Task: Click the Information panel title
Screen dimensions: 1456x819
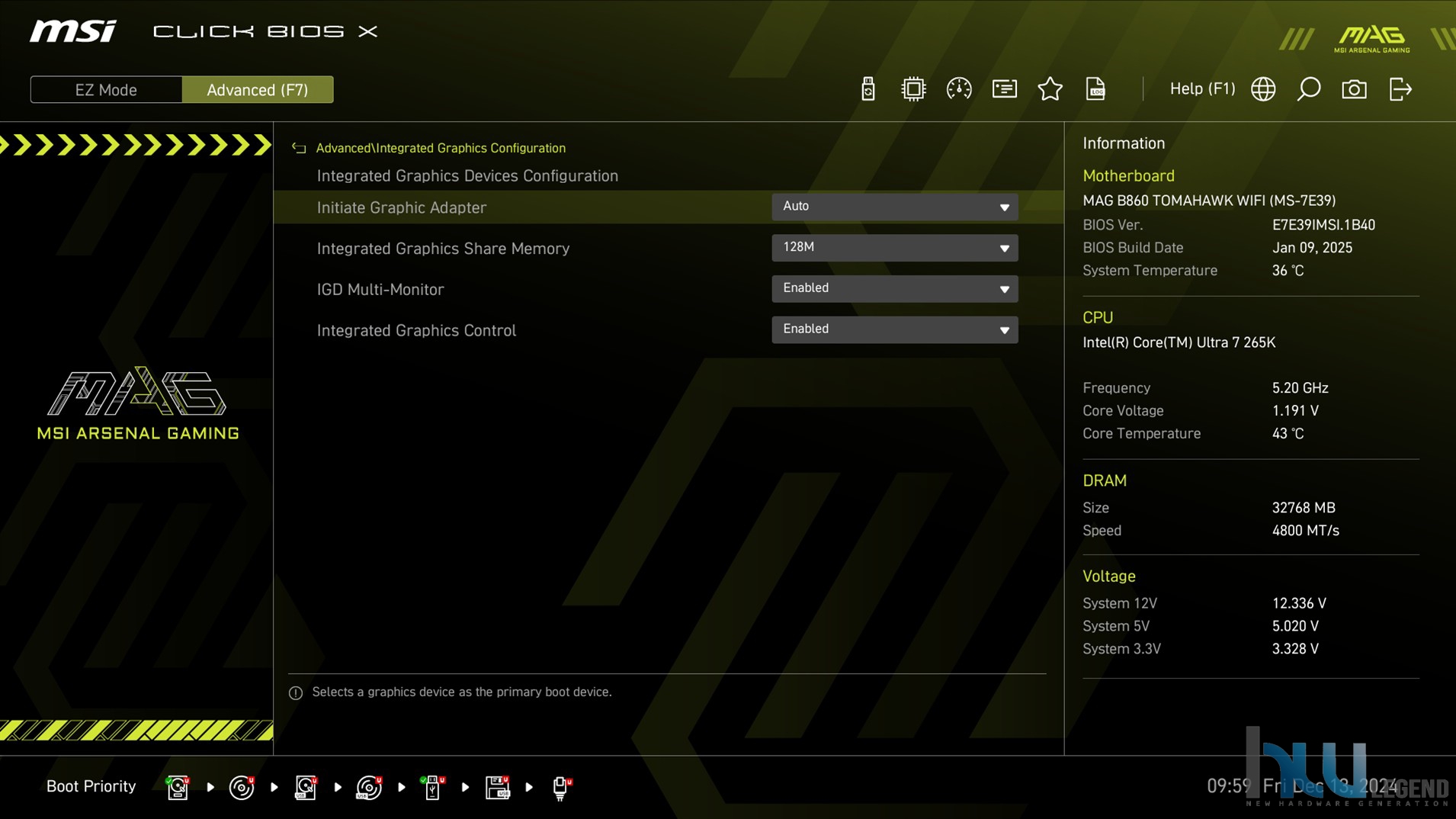Action: tap(1124, 143)
